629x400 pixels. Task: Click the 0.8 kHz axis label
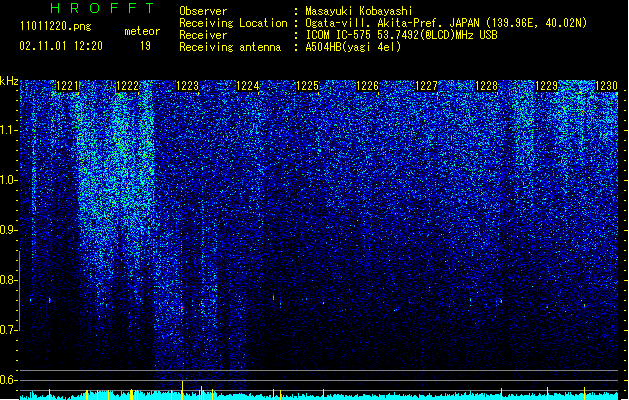[8, 280]
